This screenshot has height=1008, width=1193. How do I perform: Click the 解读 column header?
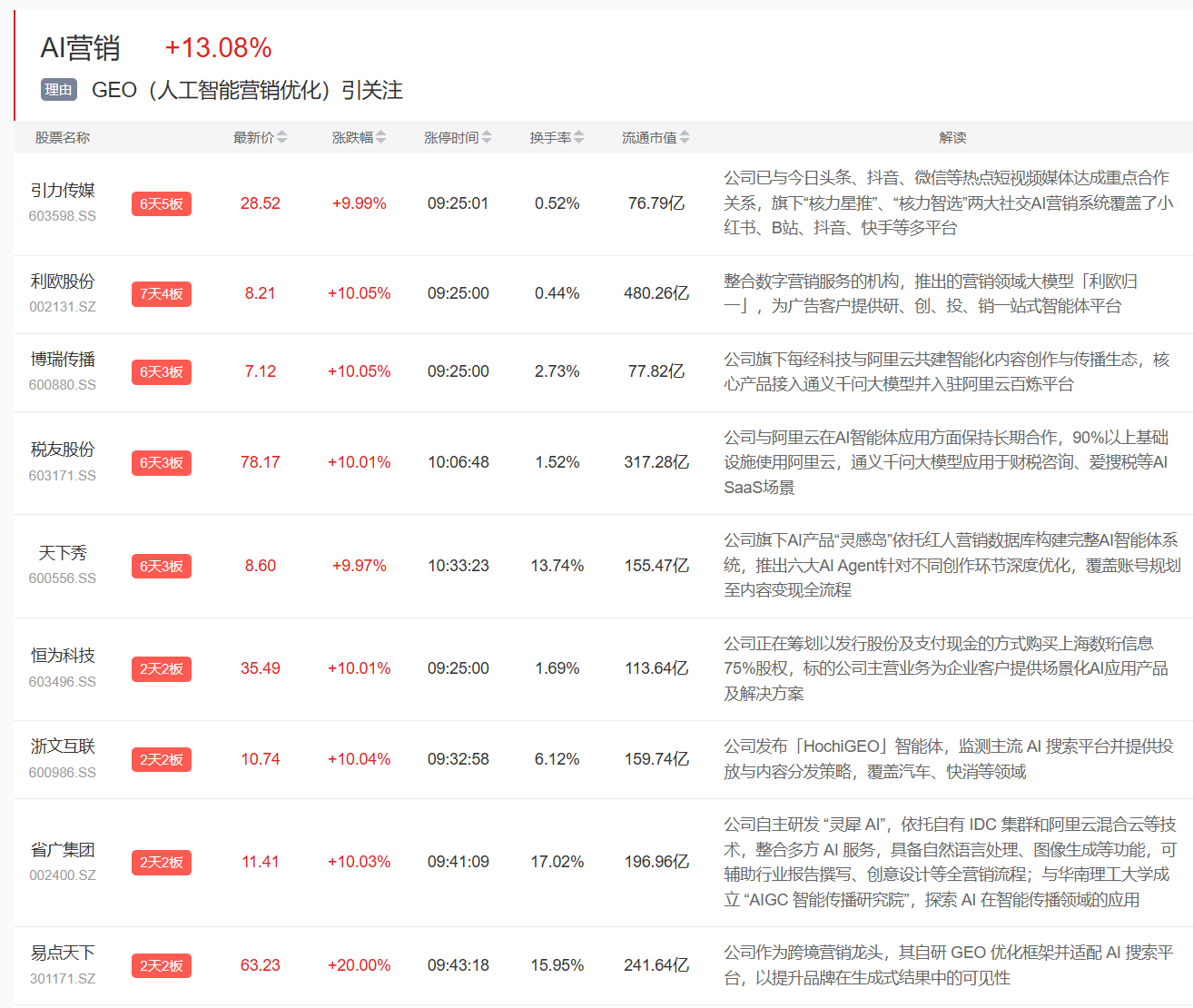click(952, 138)
